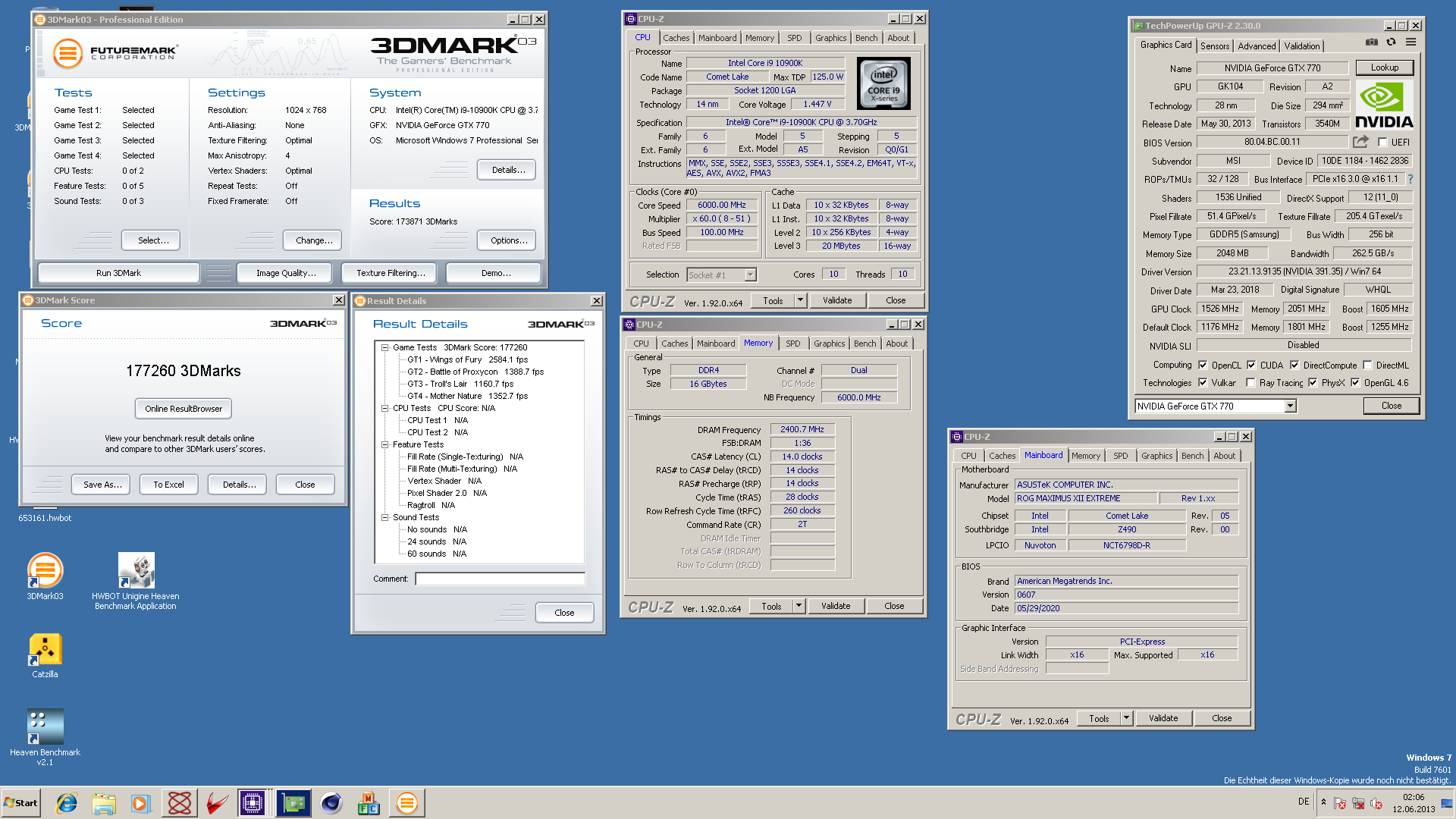
Task: Click the Bus Interface question mark icon
Action: 1410,180
